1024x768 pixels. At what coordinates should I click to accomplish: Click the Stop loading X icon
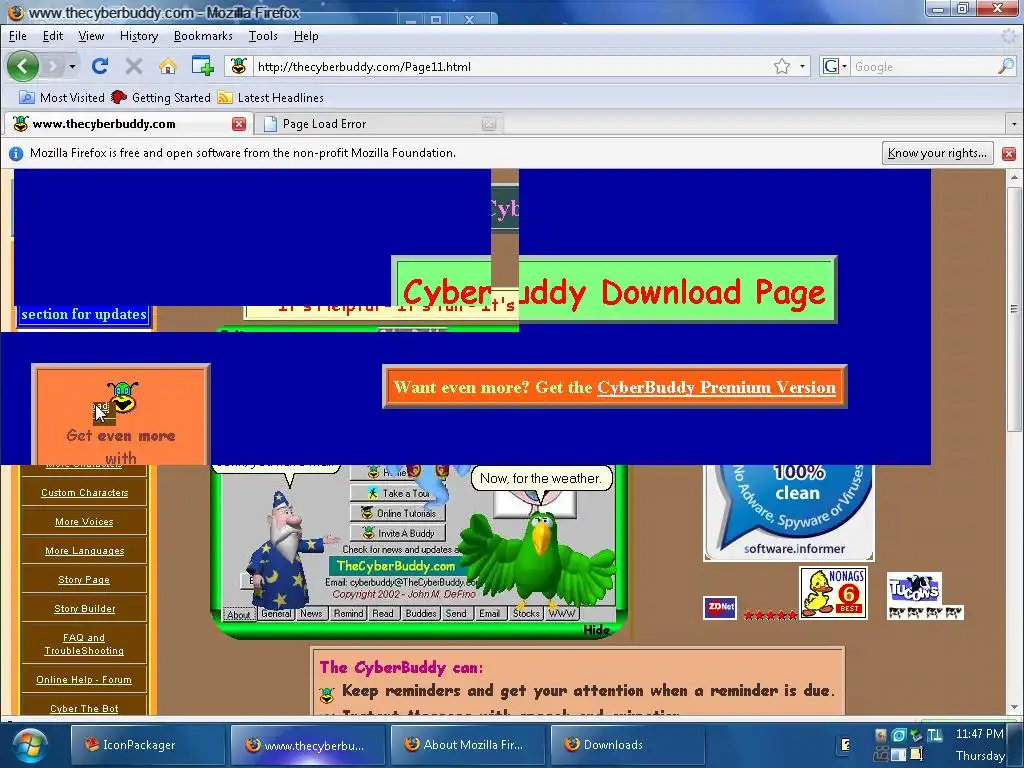(x=134, y=66)
